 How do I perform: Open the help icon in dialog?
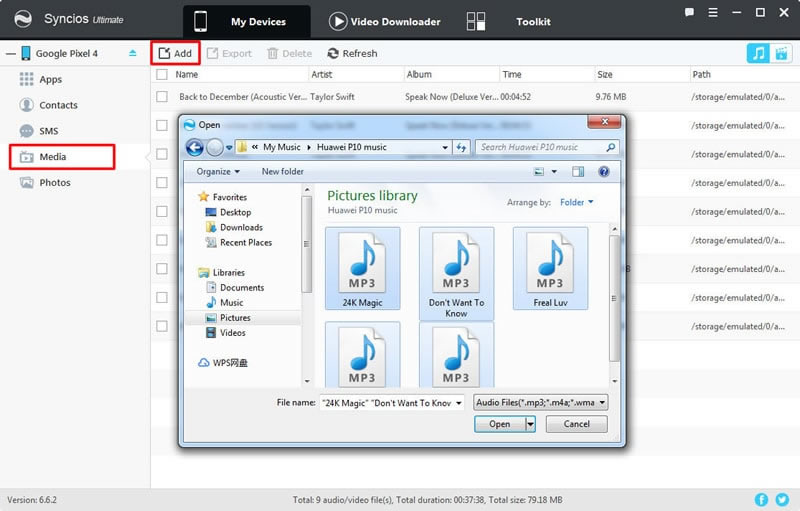pyautogui.click(x=604, y=172)
